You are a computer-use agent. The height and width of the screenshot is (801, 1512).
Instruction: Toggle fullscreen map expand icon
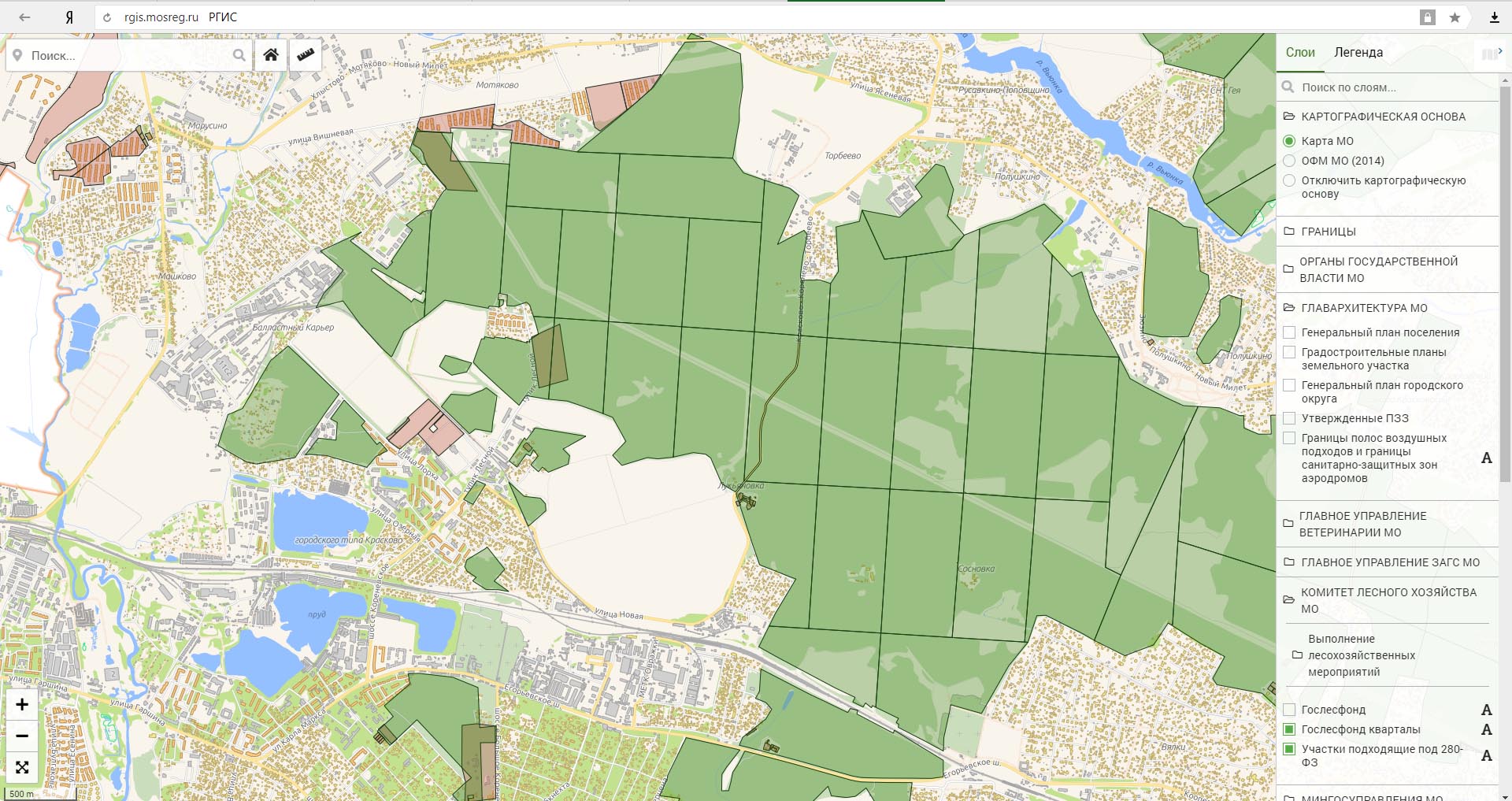[22, 767]
